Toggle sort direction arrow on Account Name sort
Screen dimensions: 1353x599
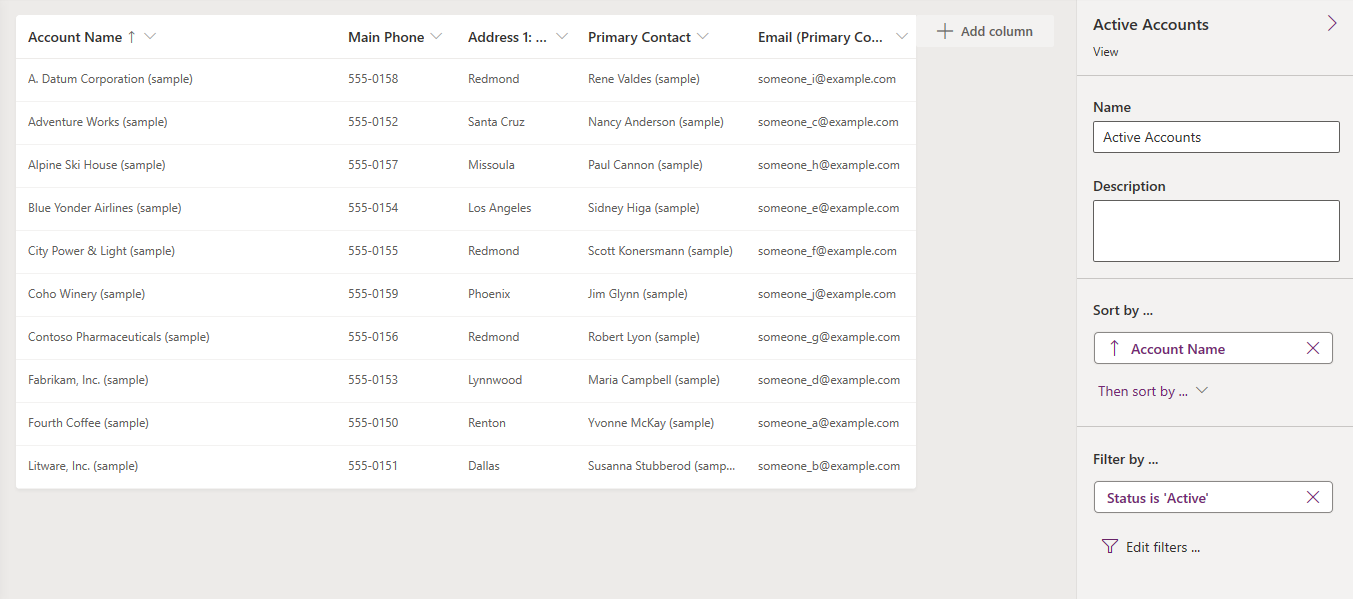point(1114,348)
